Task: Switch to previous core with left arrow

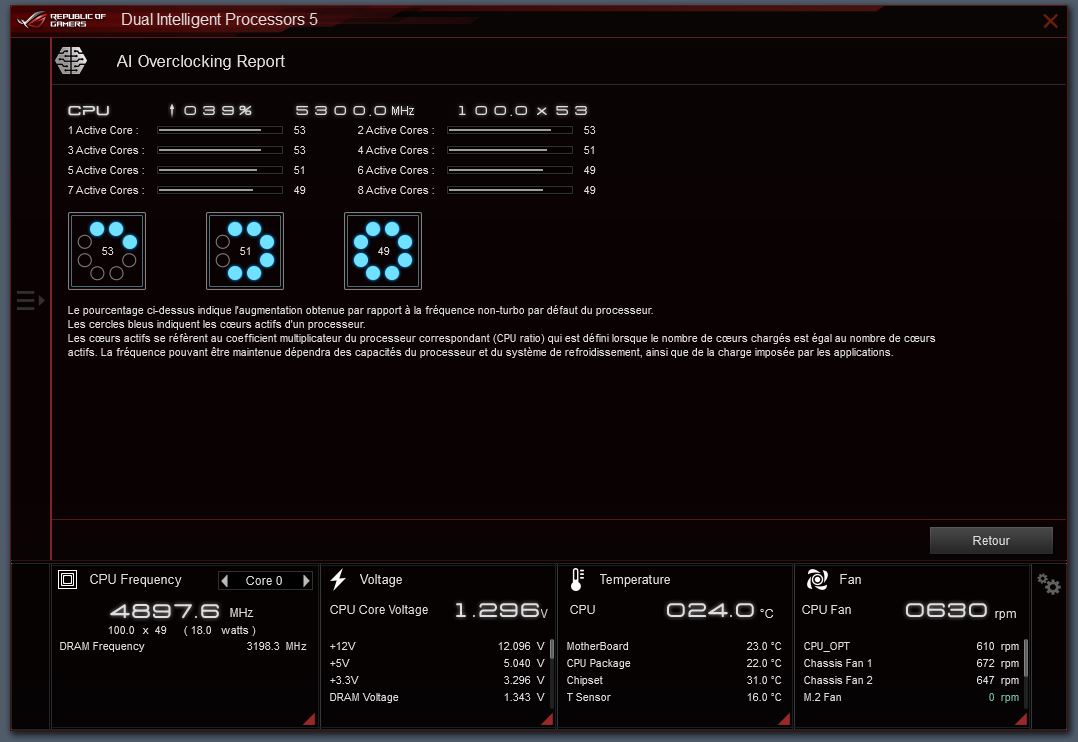Action: point(225,581)
